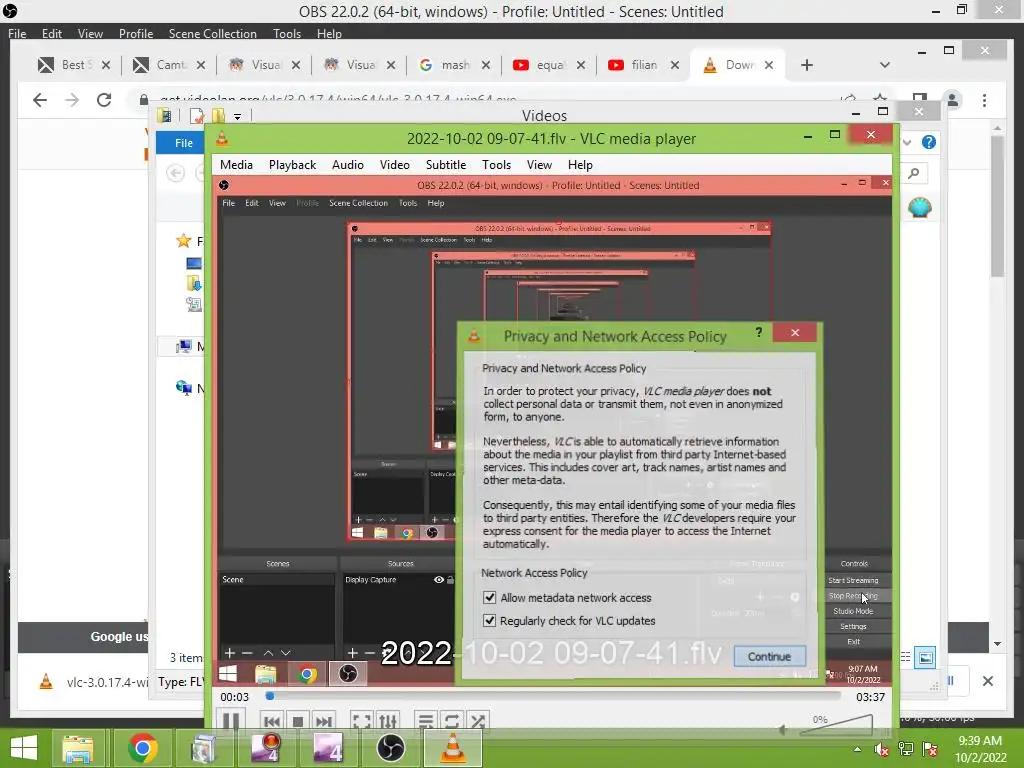The image size is (1024, 768).
Task: Expand the Explorer ribbon chevron
Action: [907, 142]
